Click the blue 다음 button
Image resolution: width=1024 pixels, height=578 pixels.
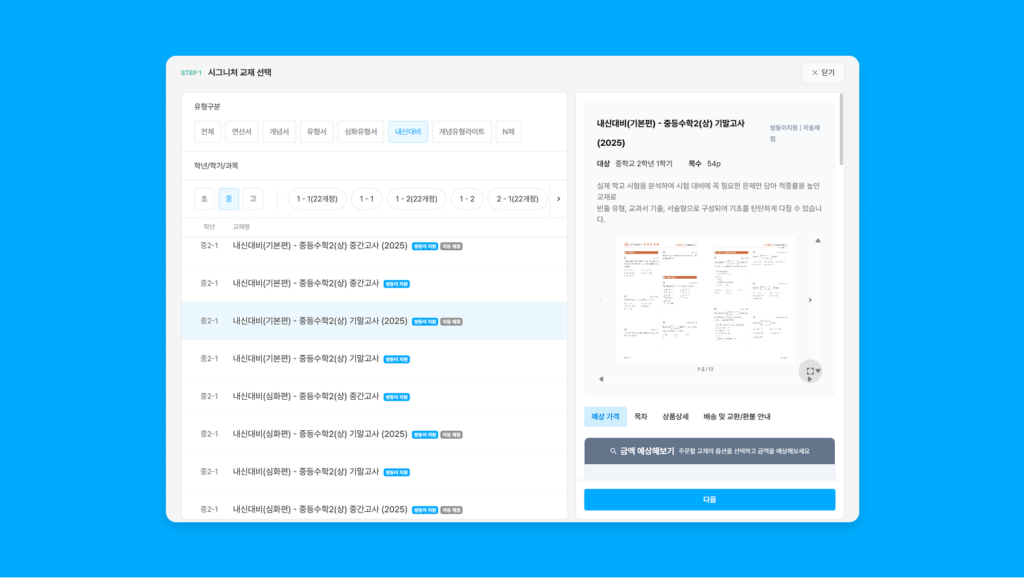click(x=709, y=500)
